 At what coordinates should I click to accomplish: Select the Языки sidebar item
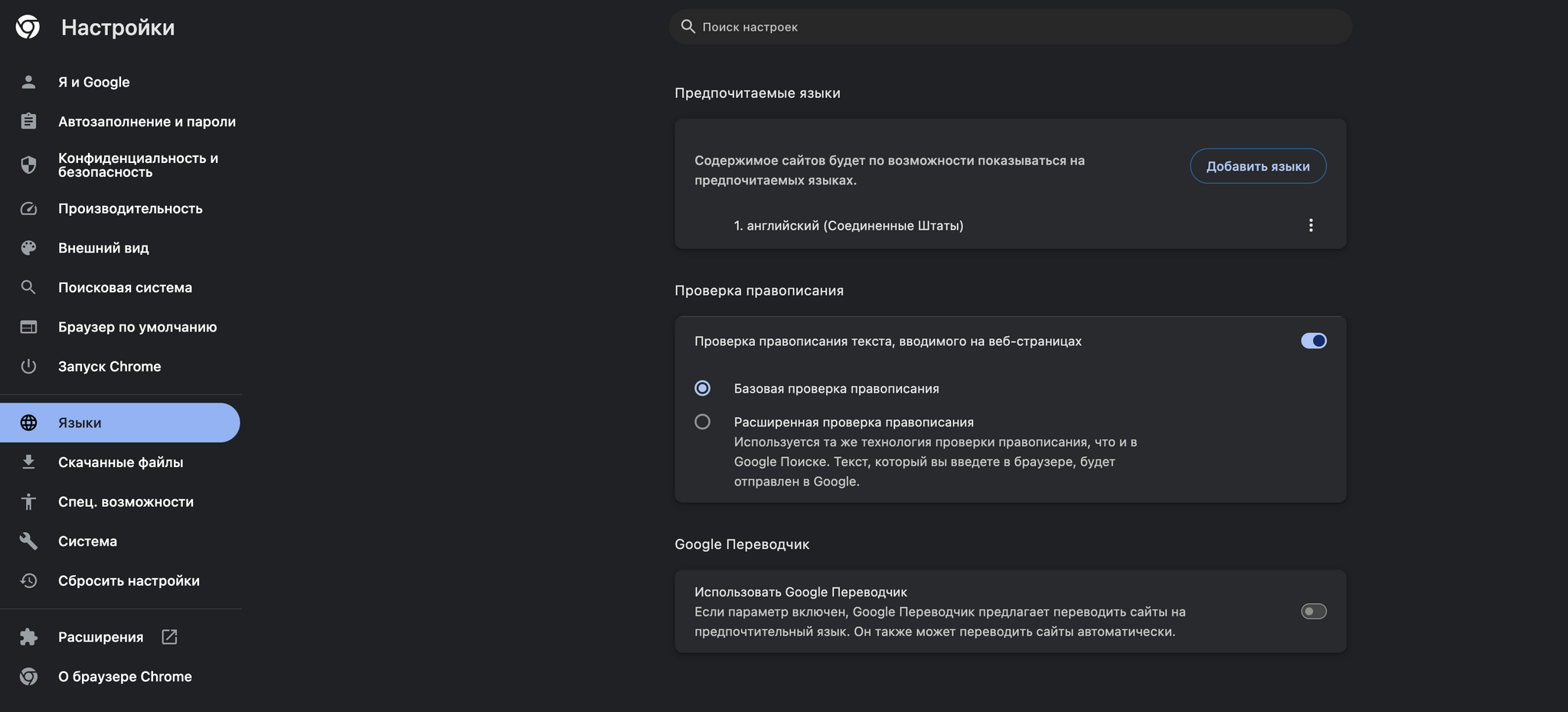pyautogui.click(x=120, y=423)
